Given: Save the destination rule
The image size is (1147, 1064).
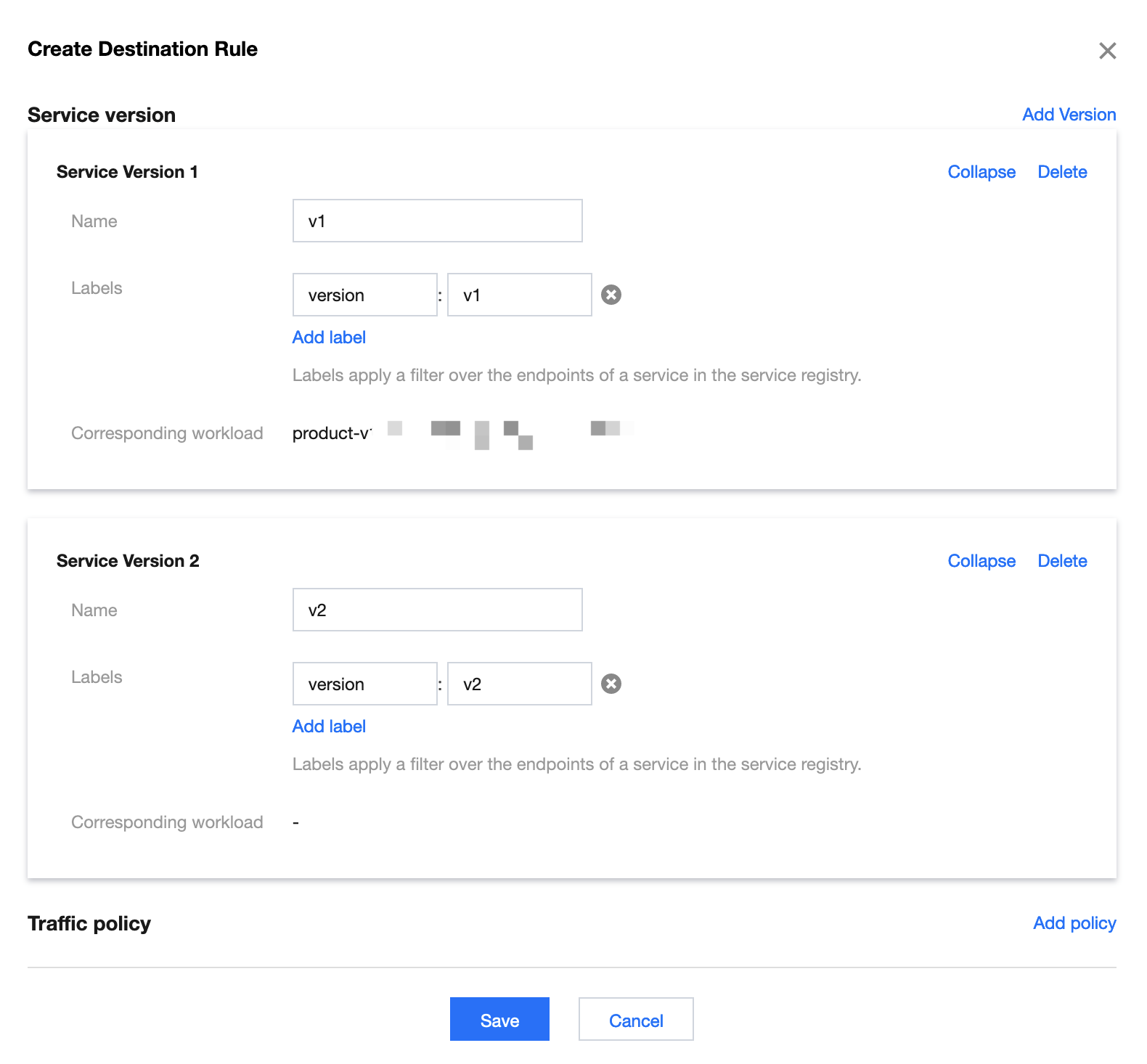Looking at the screenshot, I should 499,1019.
